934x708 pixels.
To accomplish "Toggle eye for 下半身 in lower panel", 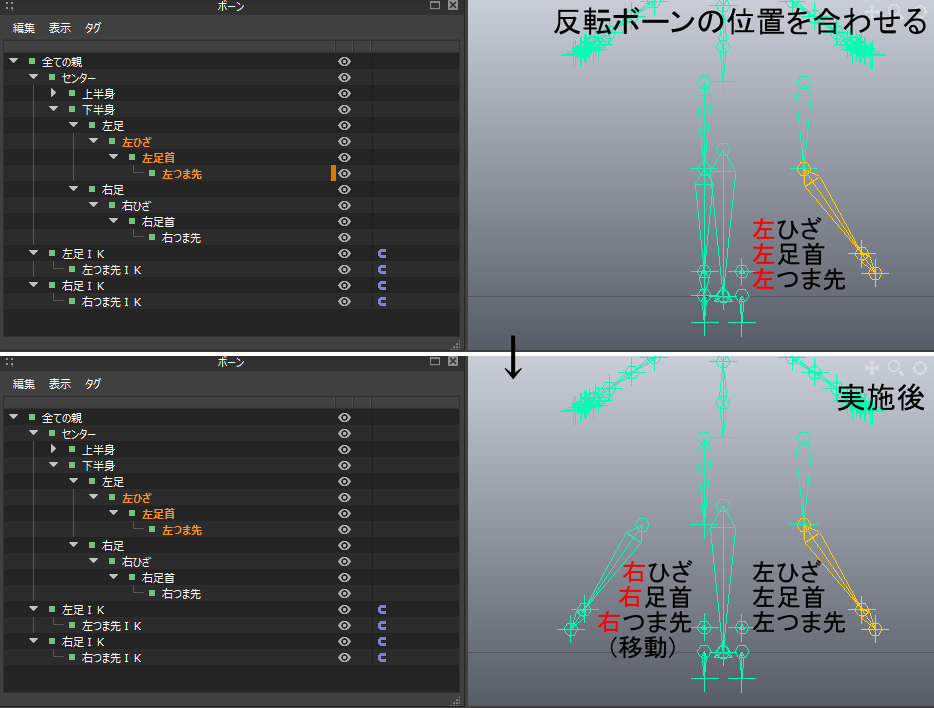I will tap(344, 466).
